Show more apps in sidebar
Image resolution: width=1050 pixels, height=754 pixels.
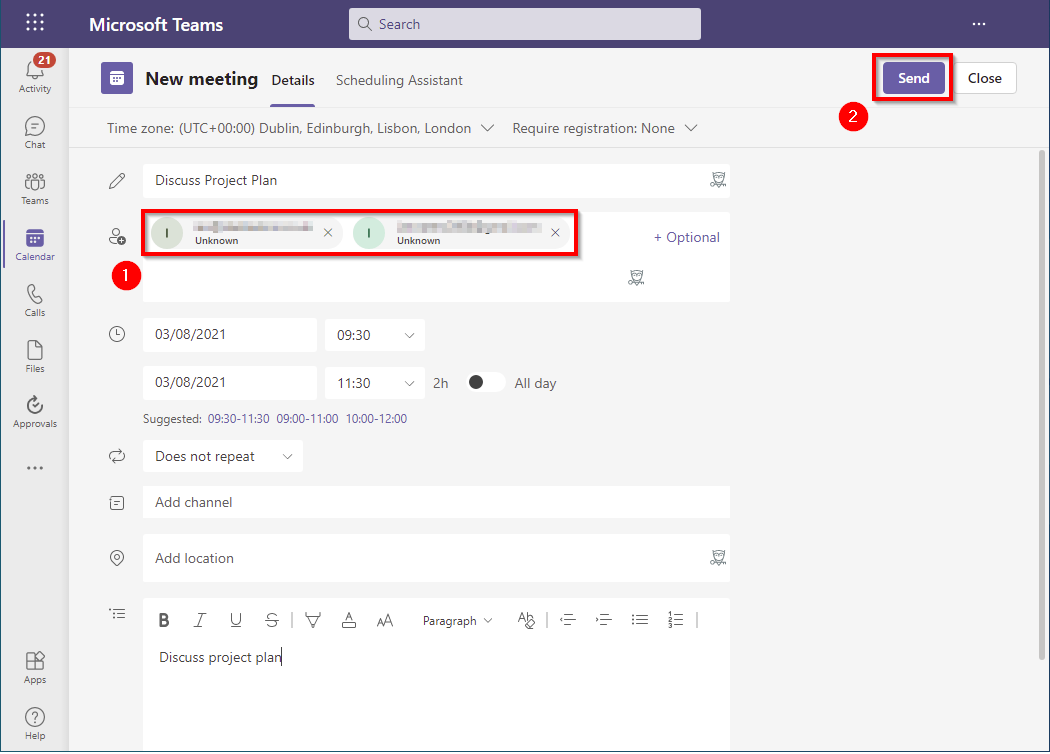point(35,468)
